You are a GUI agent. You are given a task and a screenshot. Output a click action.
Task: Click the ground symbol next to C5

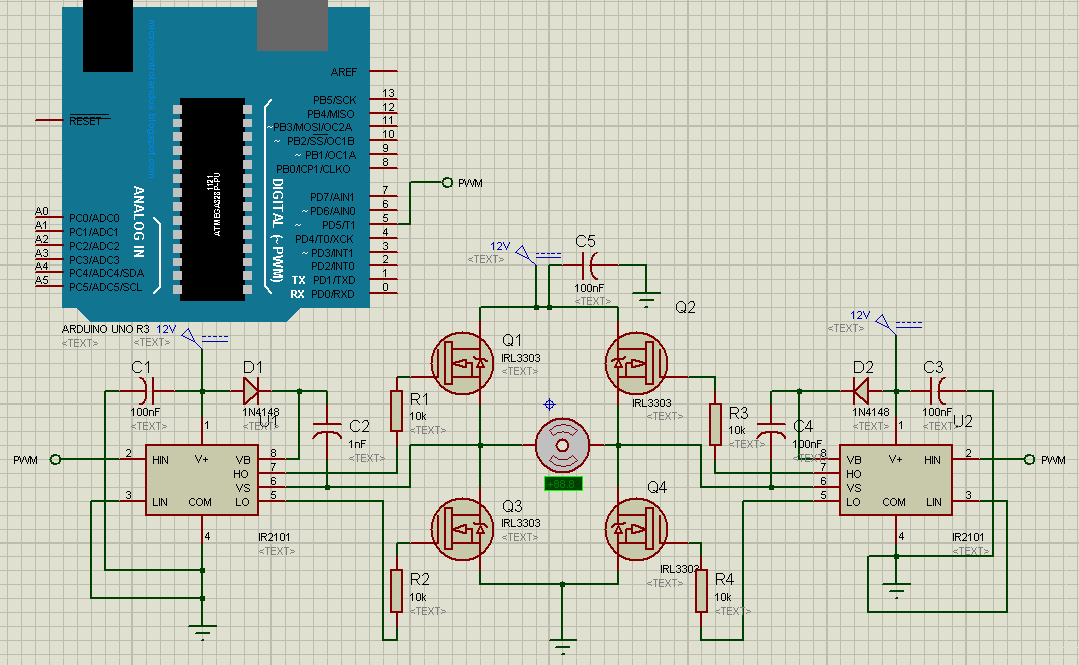pyautogui.click(x=645, y=299)
